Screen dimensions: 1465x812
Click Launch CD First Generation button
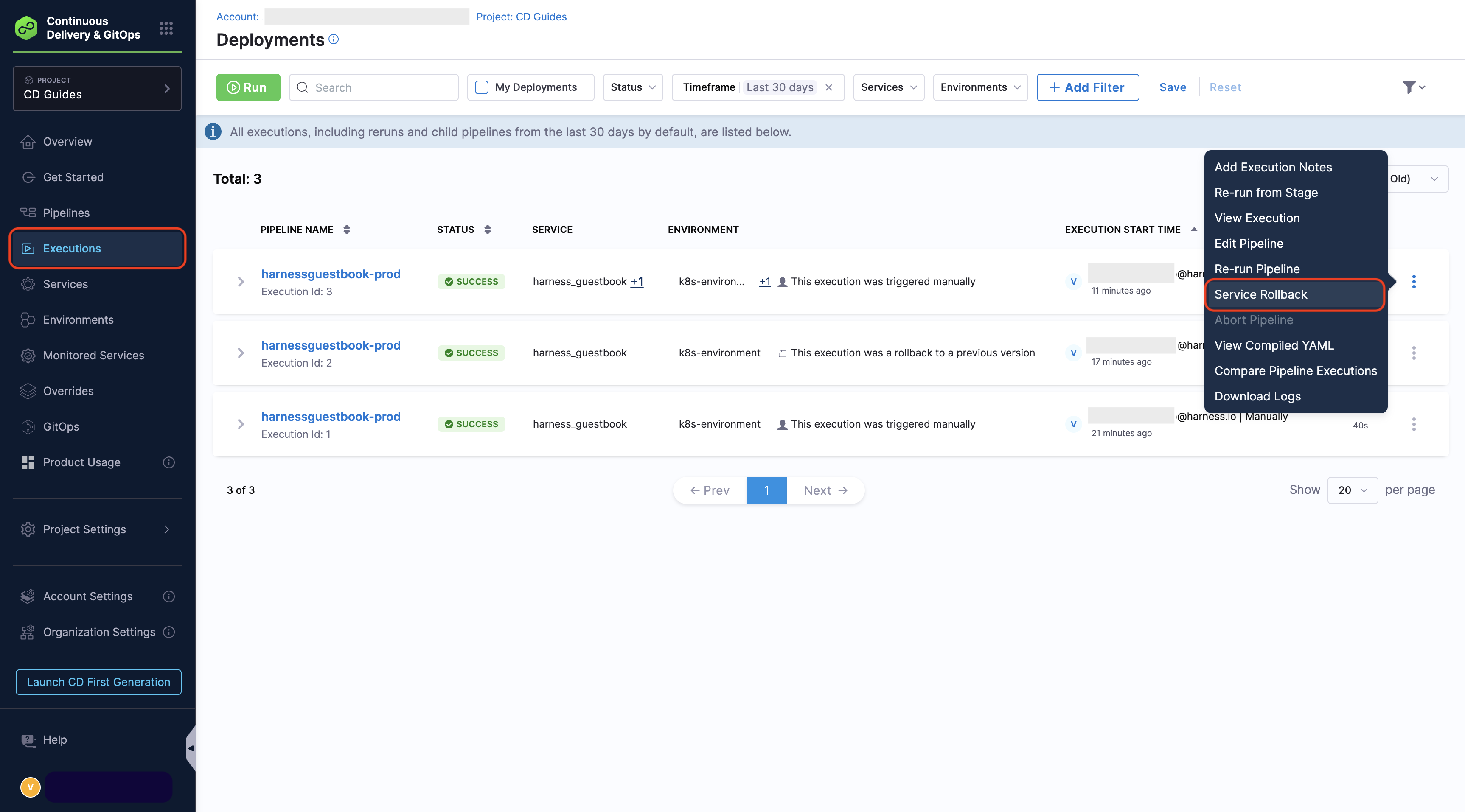point(98,682)
